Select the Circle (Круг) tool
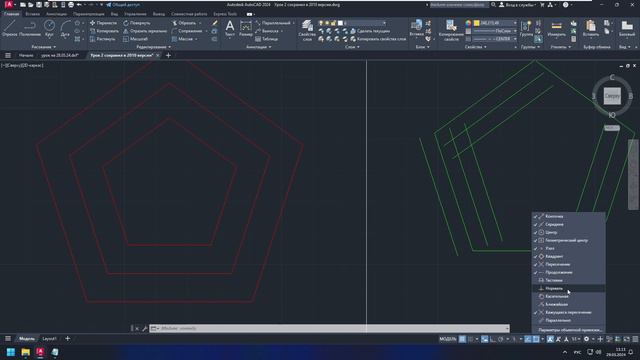This screenshot has height=360, width=640. tap(49, 29)
